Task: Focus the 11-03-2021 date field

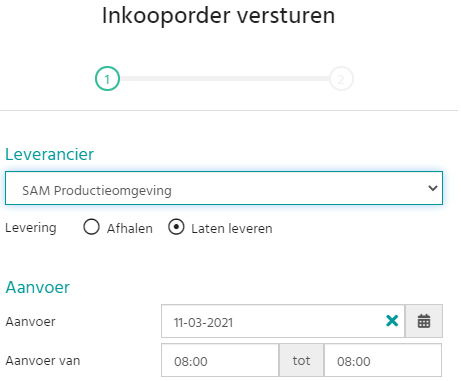Action: pos(273,321)
